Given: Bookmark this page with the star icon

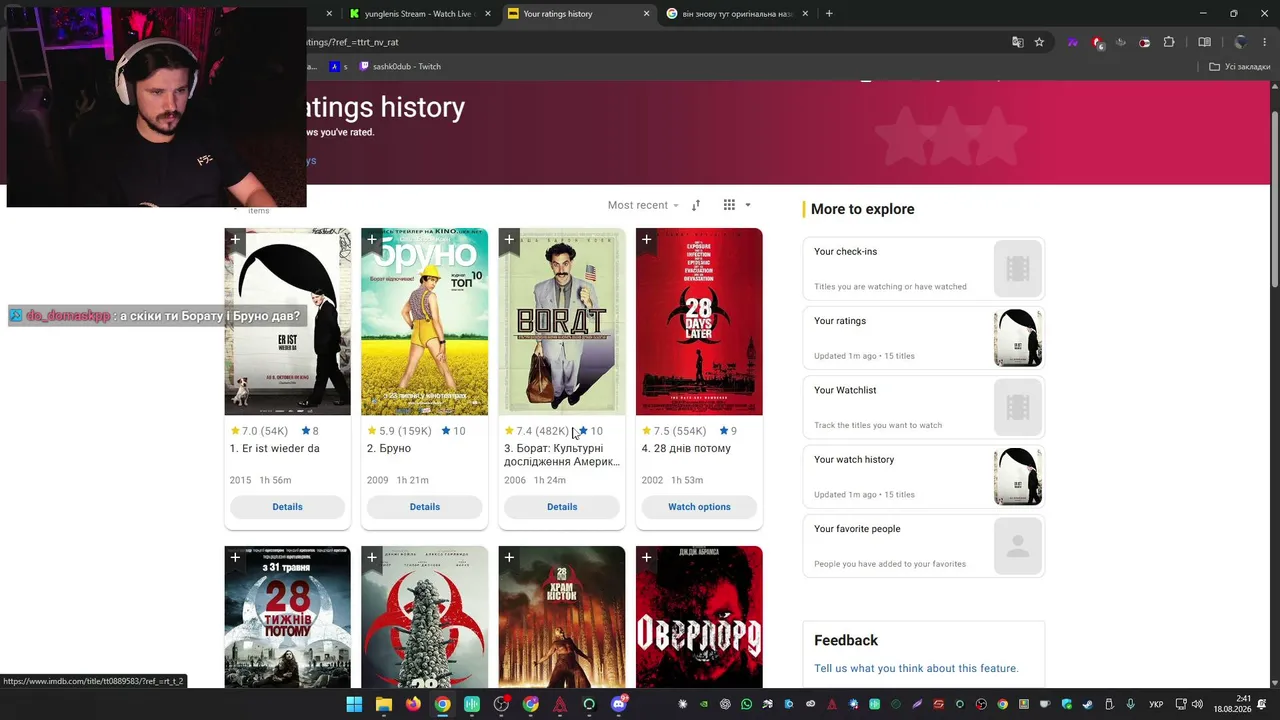Looking at the screenshot, I should pos(1039,42).
